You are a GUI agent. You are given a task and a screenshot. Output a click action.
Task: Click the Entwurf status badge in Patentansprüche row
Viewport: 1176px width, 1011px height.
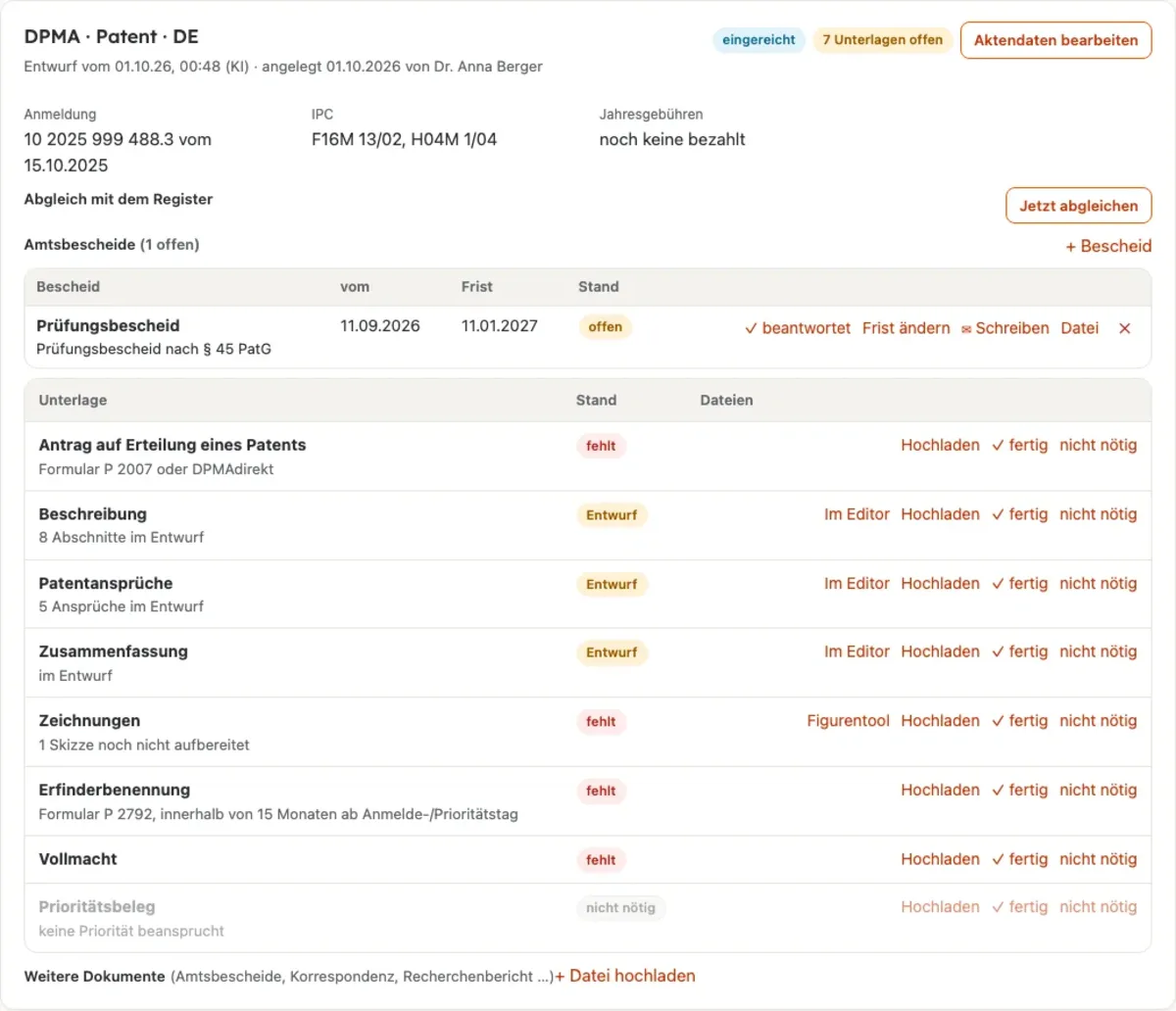tap(612, 585)
